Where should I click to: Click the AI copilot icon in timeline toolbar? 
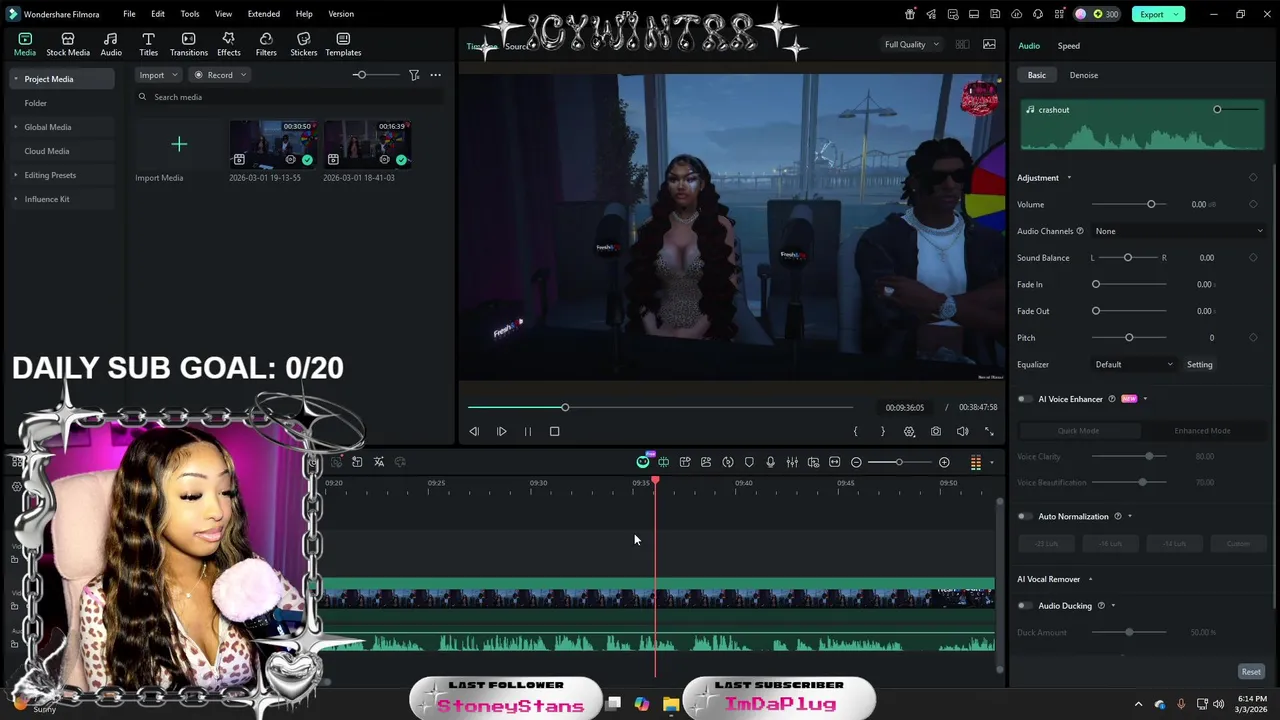point(643,462)
